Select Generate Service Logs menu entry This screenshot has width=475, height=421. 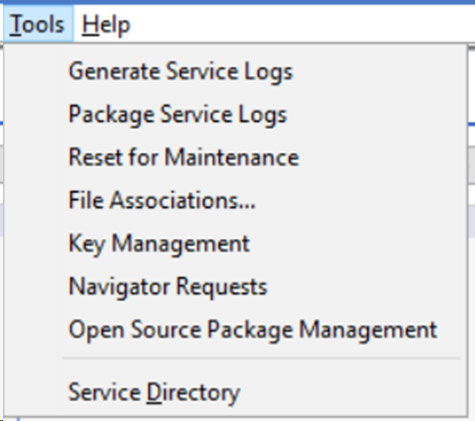coord(235,71)
